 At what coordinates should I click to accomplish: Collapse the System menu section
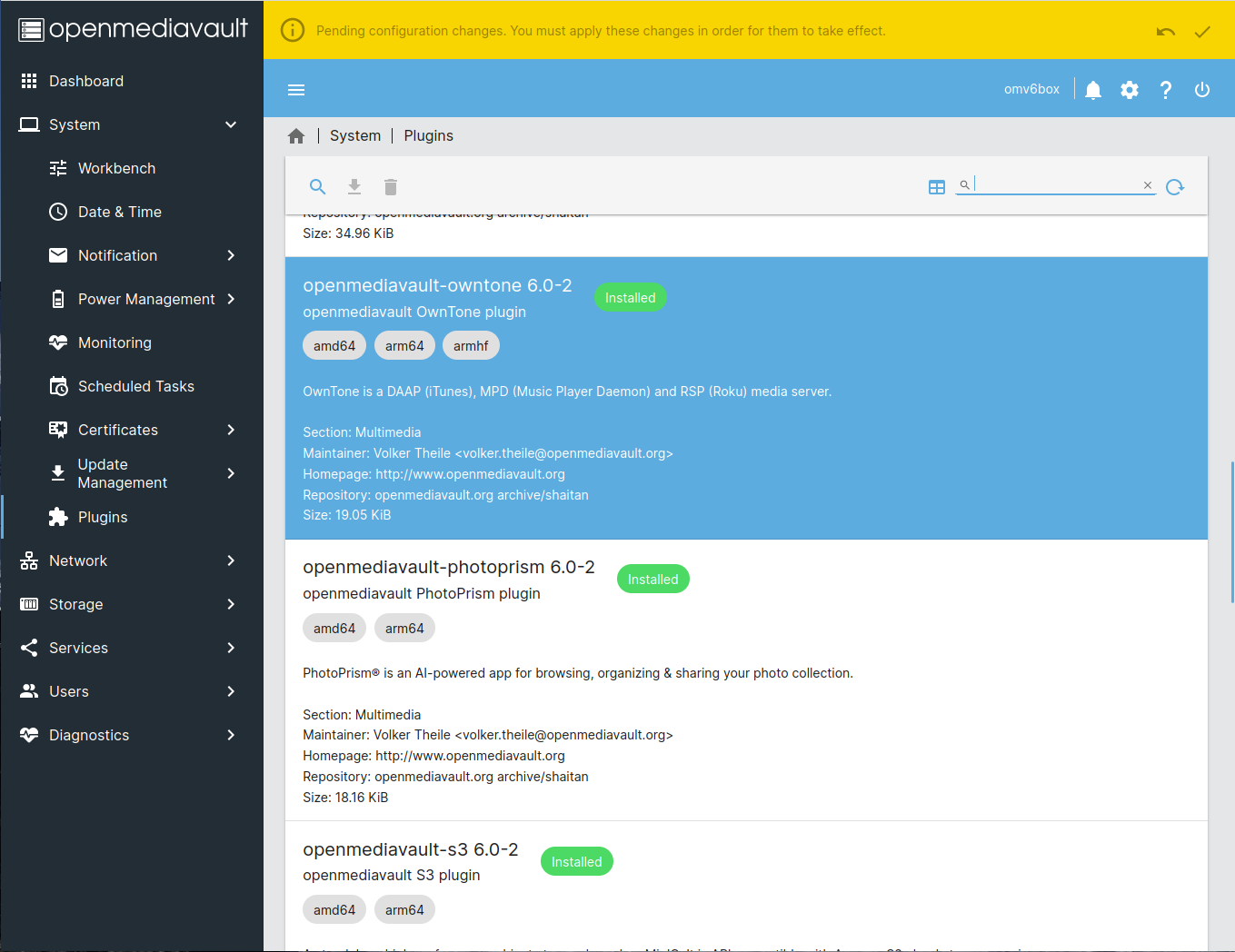click(x=231, y=124)
